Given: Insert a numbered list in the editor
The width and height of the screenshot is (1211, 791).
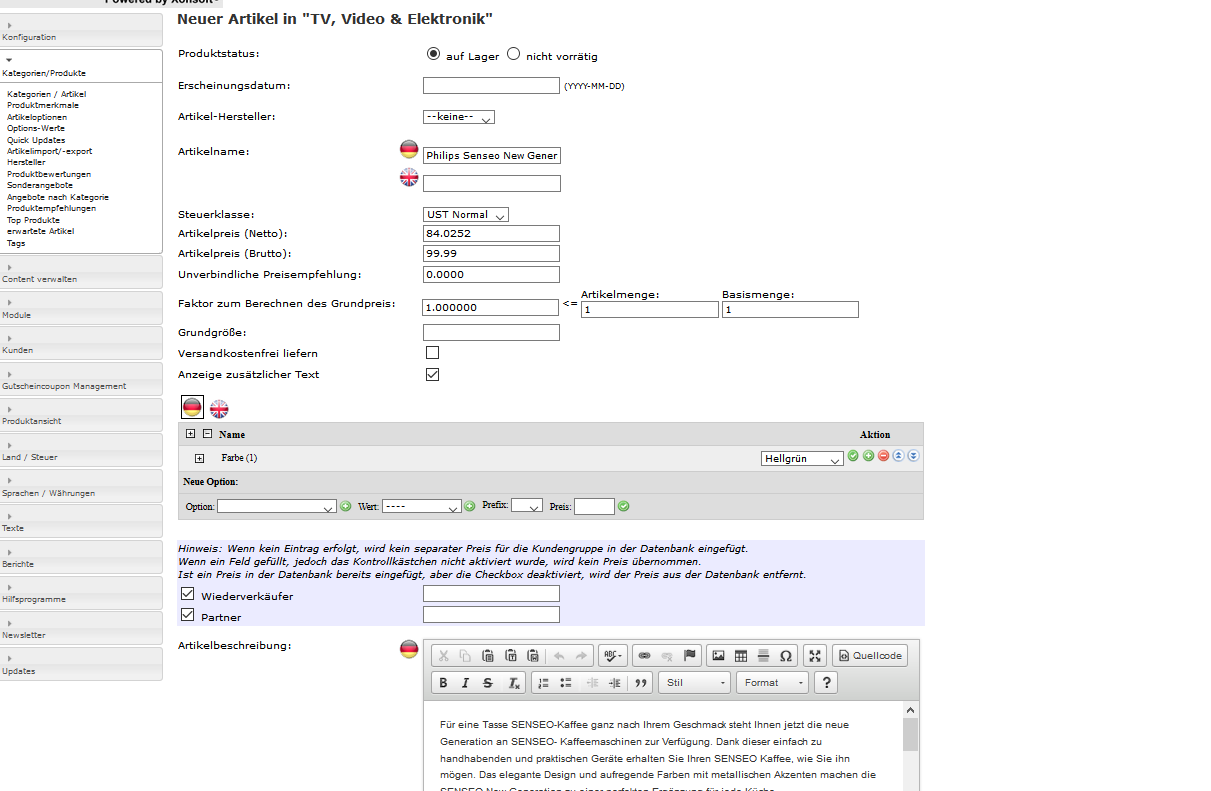Looking at the screenshot, I should pos(543,683).
